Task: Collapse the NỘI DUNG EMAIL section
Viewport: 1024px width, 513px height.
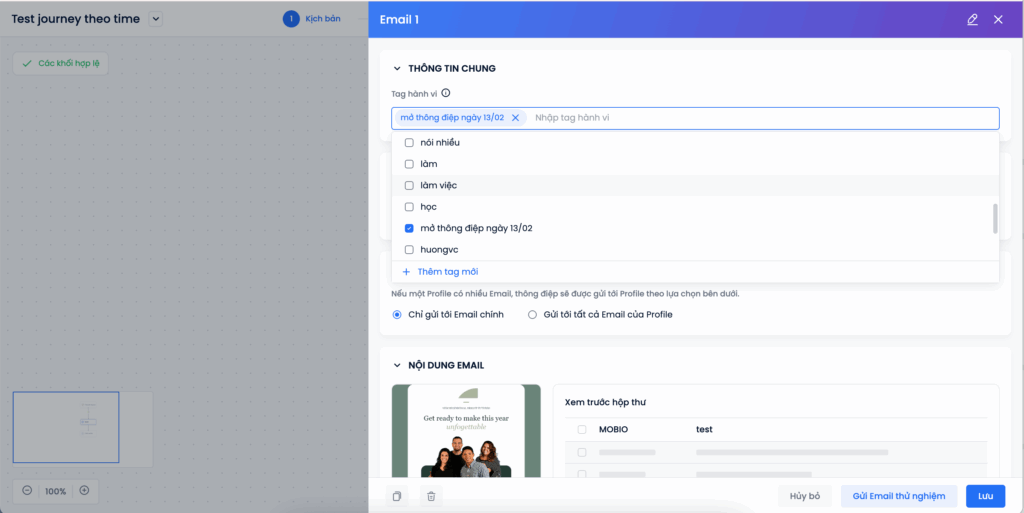Action: 397,366
